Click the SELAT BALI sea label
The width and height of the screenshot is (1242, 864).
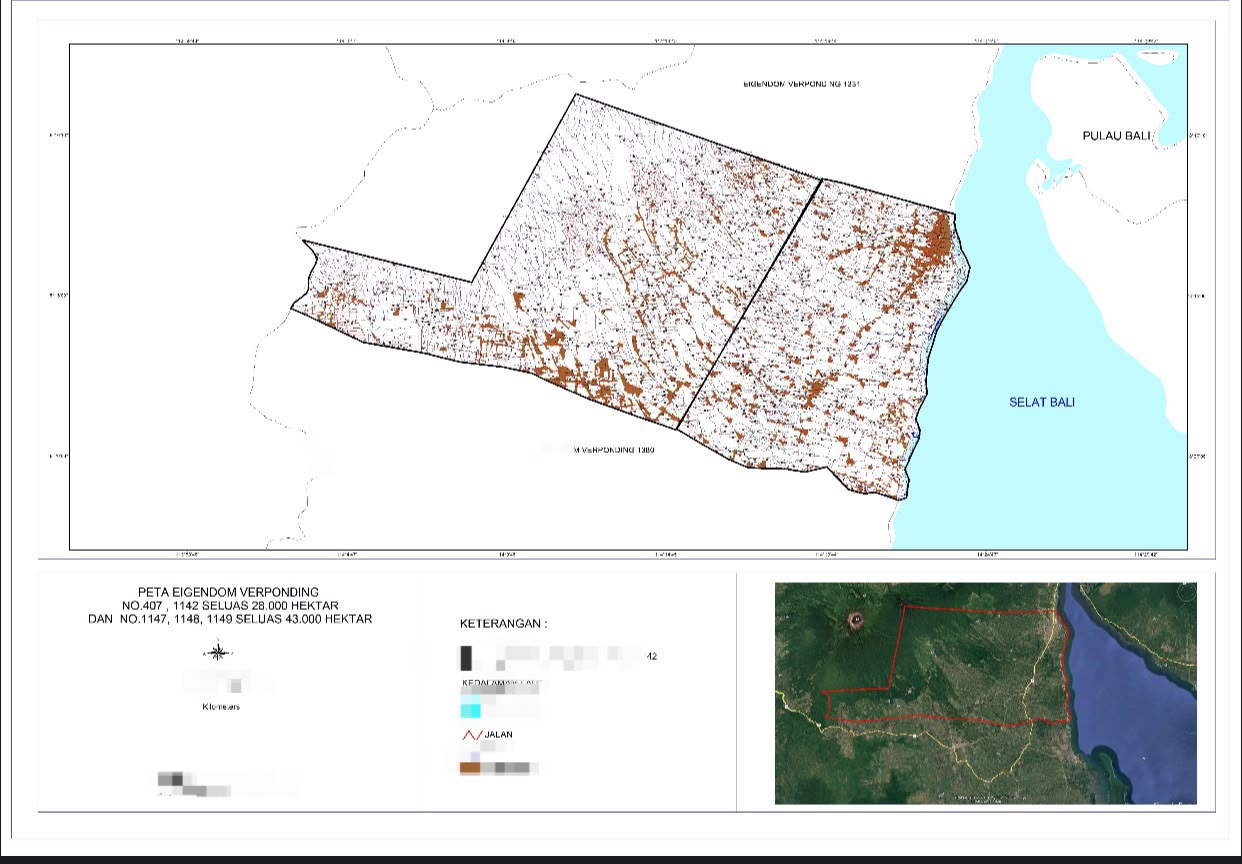(1041, 402)
